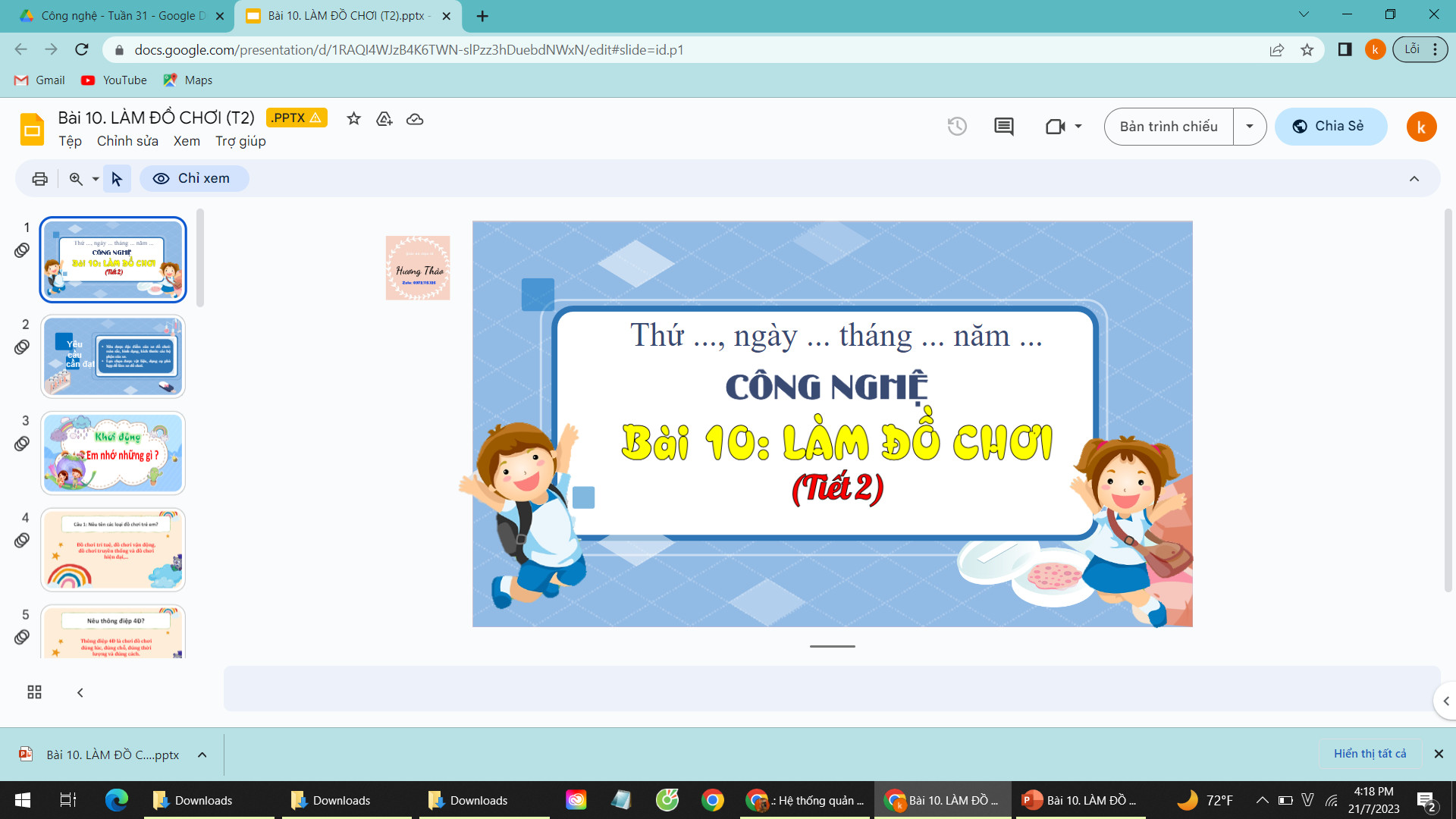The image size is (1456, 819).
Task: Click the Chỉ xem view-only mode chip
Action: (193, 179)
